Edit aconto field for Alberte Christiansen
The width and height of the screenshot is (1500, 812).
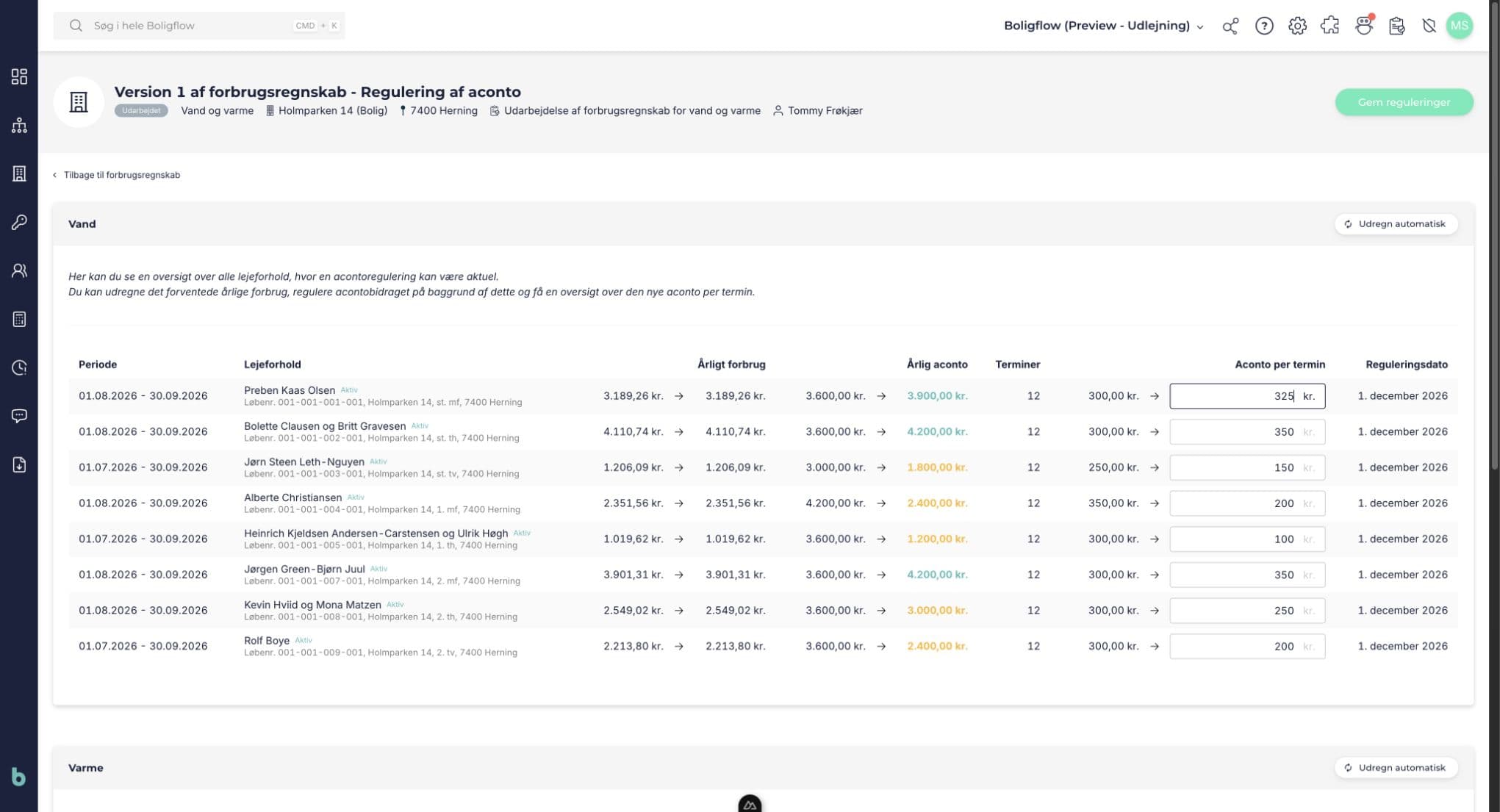click(1247, 503)
